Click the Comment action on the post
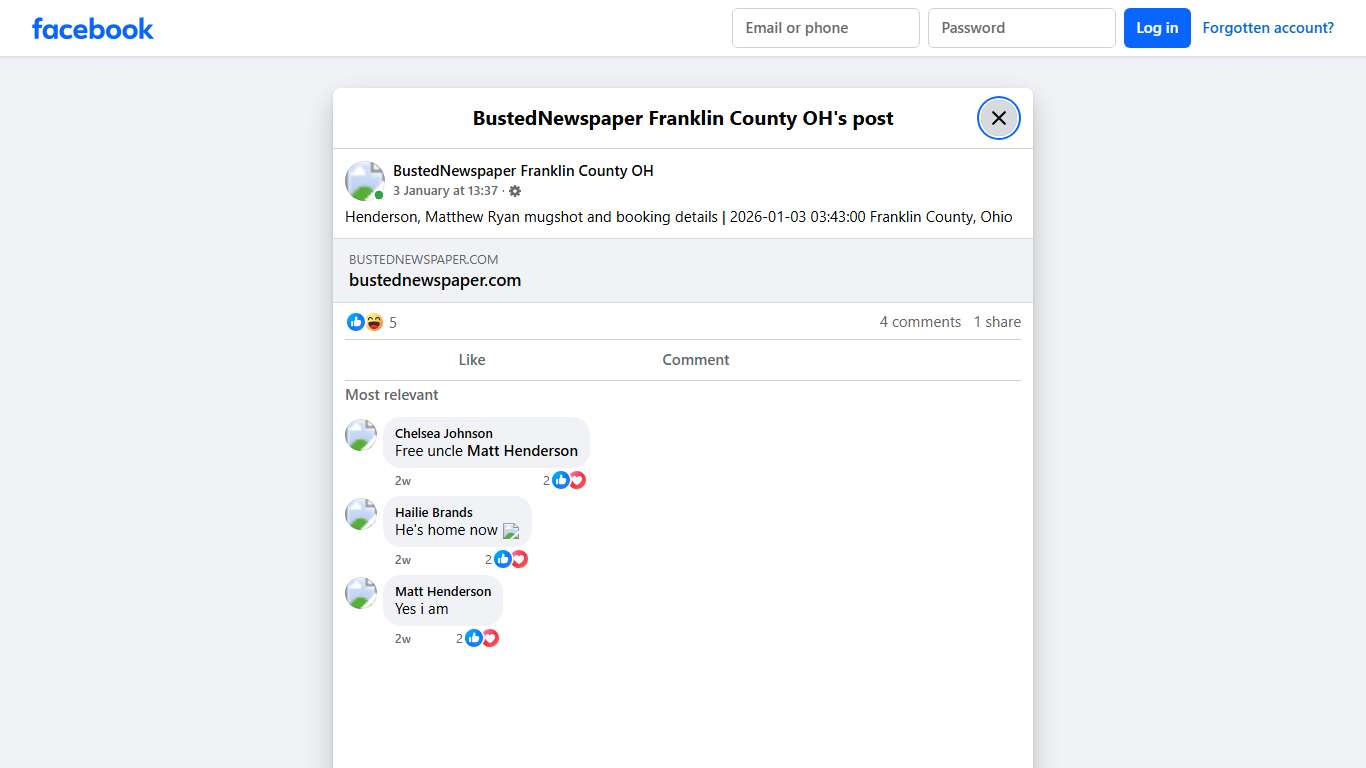The height and width of the screenshot is (768, 1366). pos(695,360)
